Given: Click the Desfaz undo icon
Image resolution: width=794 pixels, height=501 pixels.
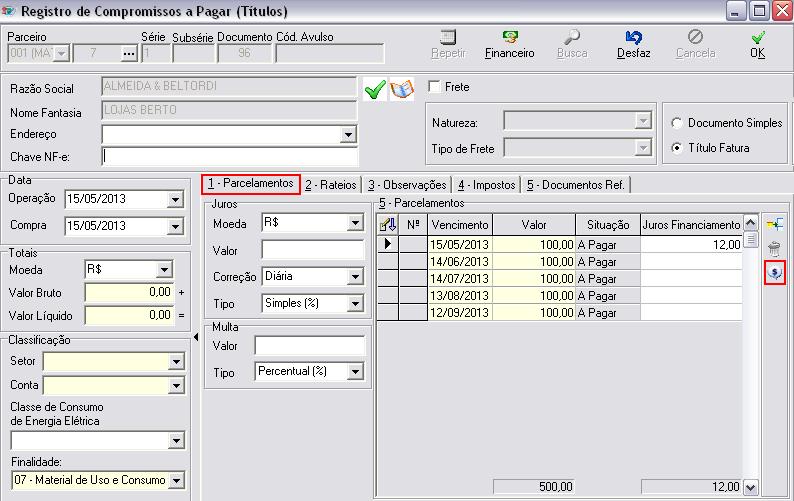Looking at the screenshot, I should tap(633, 38).
